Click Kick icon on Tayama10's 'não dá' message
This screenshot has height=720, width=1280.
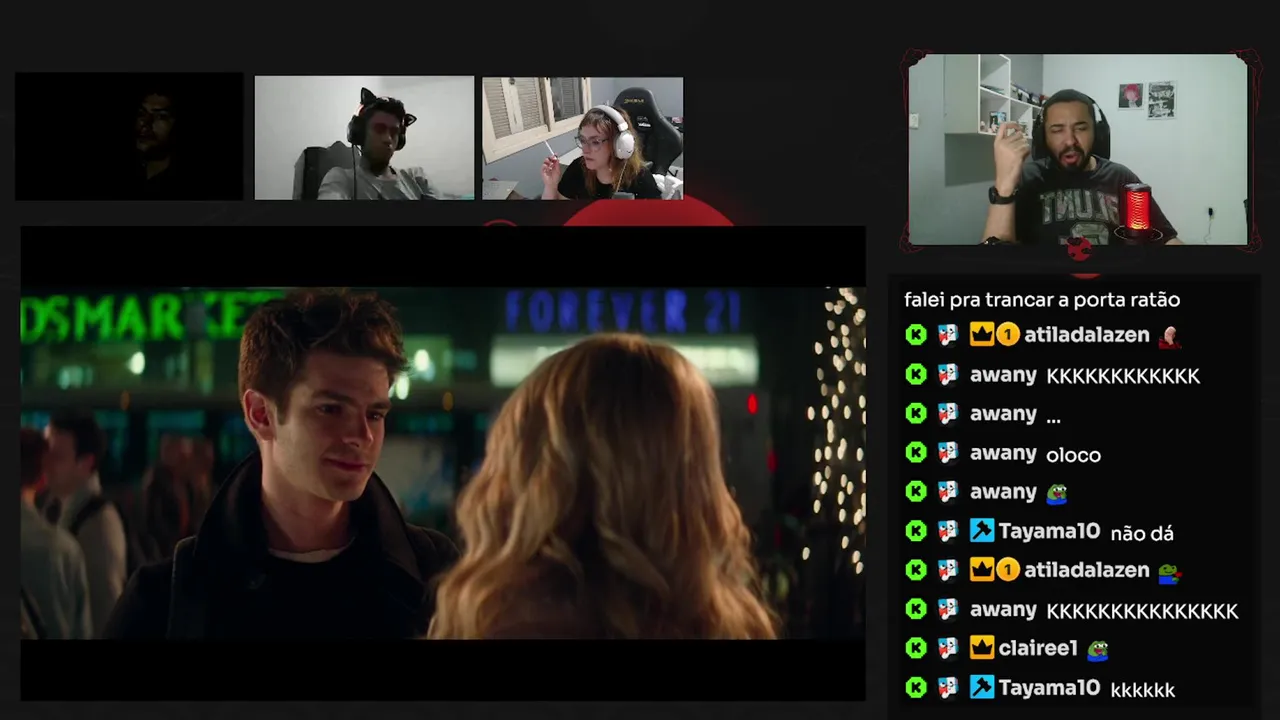click(916, 531)
